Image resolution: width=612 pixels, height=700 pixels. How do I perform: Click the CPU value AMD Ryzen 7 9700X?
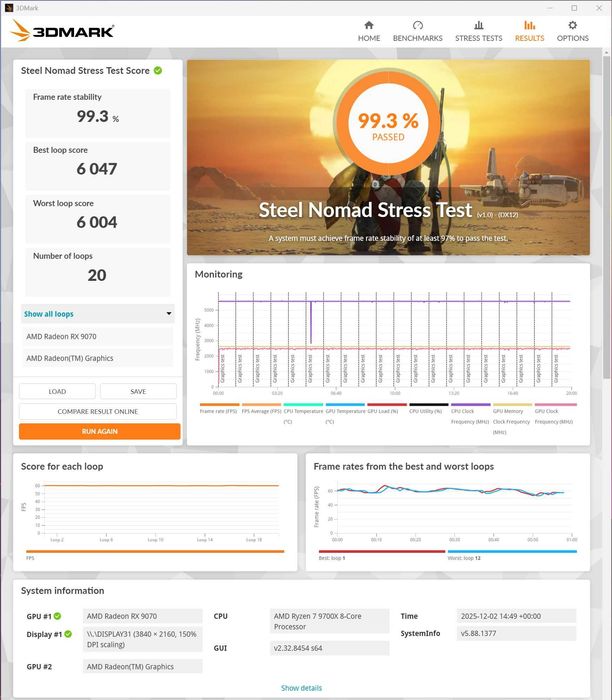click(329, 621)
